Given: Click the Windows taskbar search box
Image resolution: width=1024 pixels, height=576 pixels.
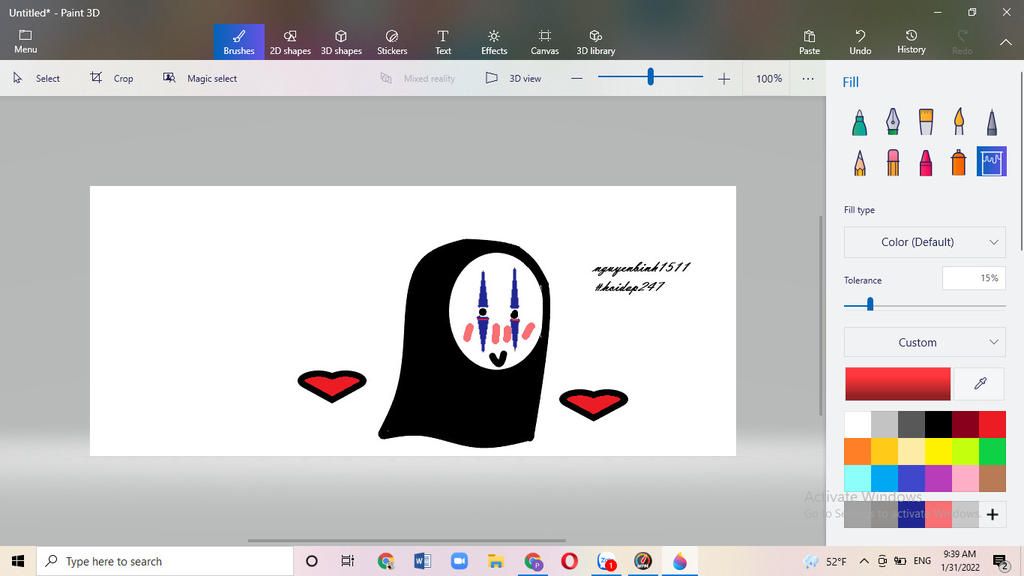Looking at the screenshot, I should tap(165, 561).
